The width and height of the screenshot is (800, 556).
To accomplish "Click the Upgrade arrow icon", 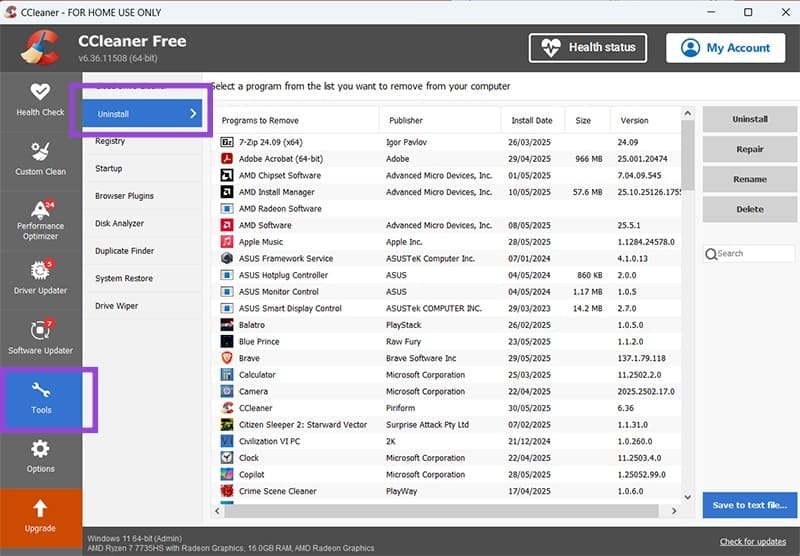I will click(41, 510).
